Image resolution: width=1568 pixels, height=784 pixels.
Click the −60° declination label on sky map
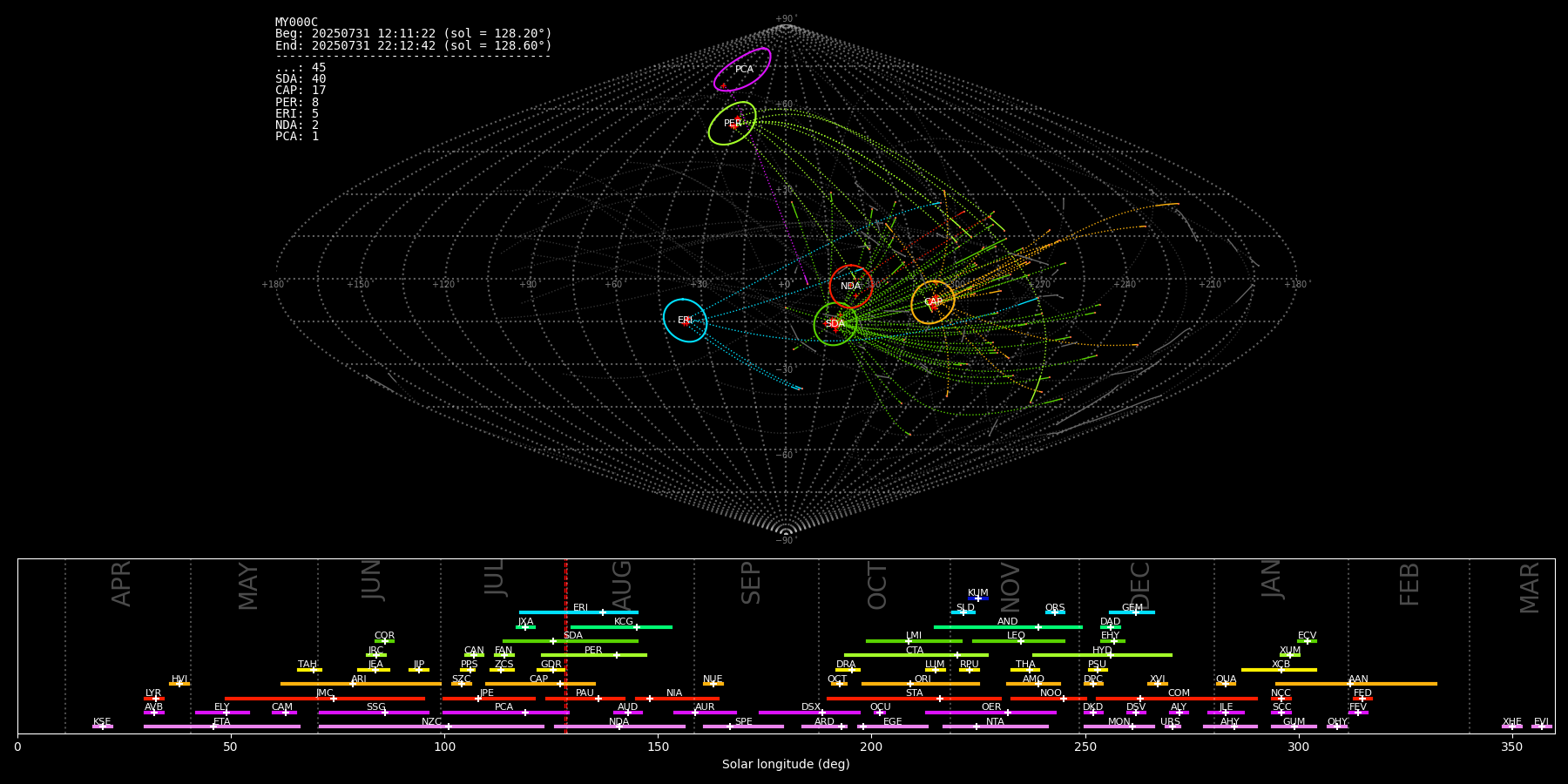point(786,455)
